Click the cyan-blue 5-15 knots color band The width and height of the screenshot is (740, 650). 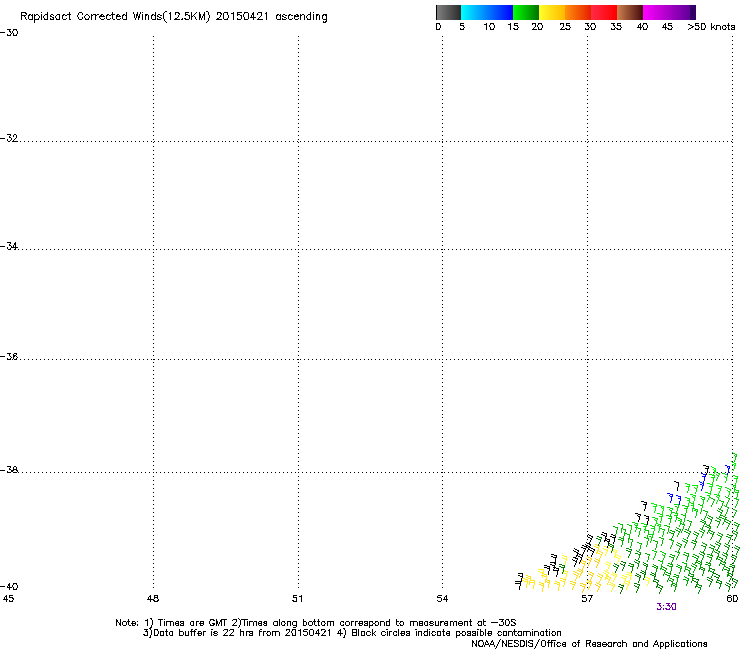point(487,12)
